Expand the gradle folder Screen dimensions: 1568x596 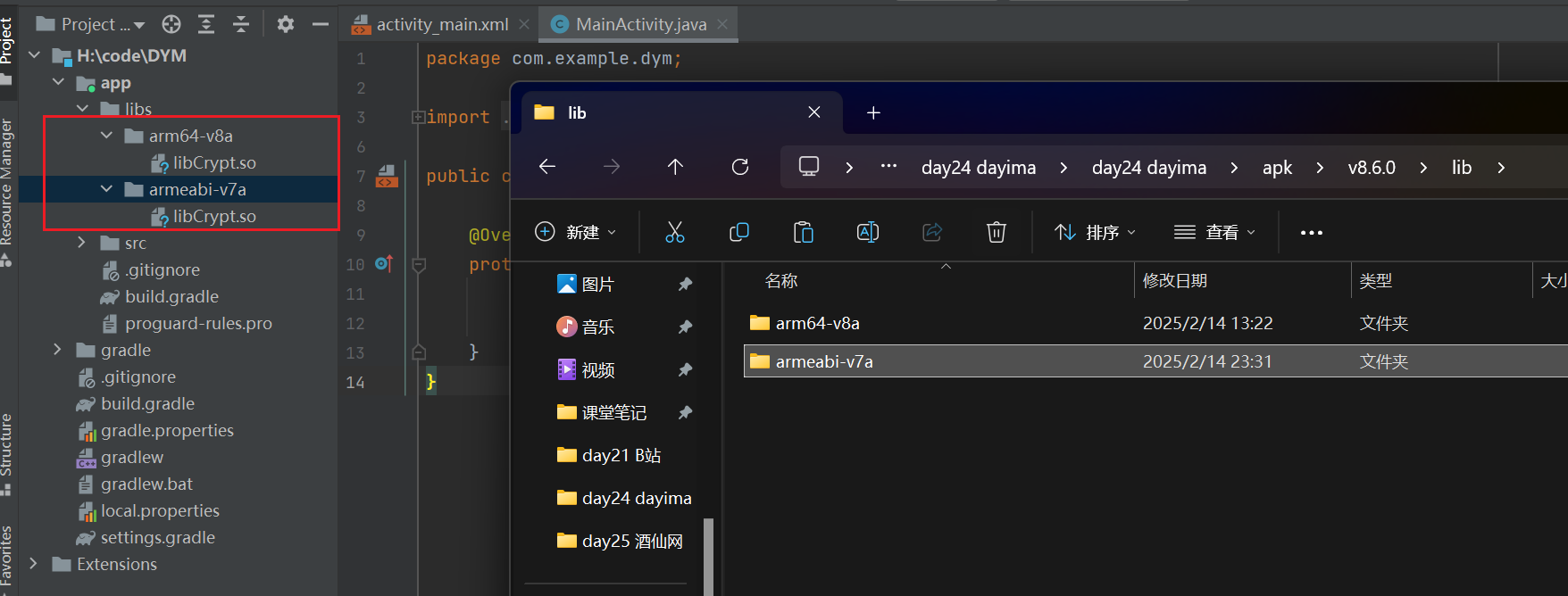click(58, 350)
